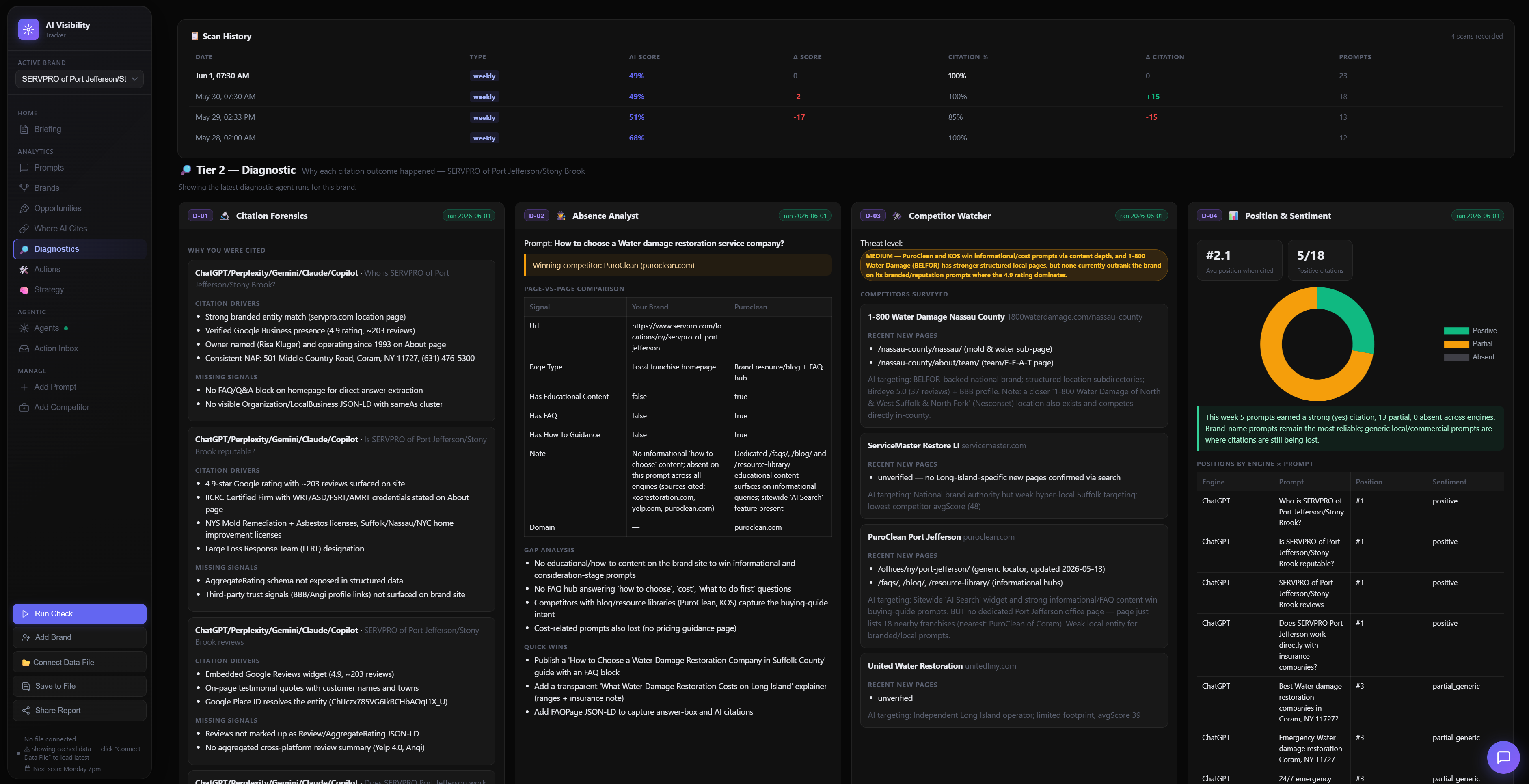Click the Add Competitor icon

pos(24,407)
